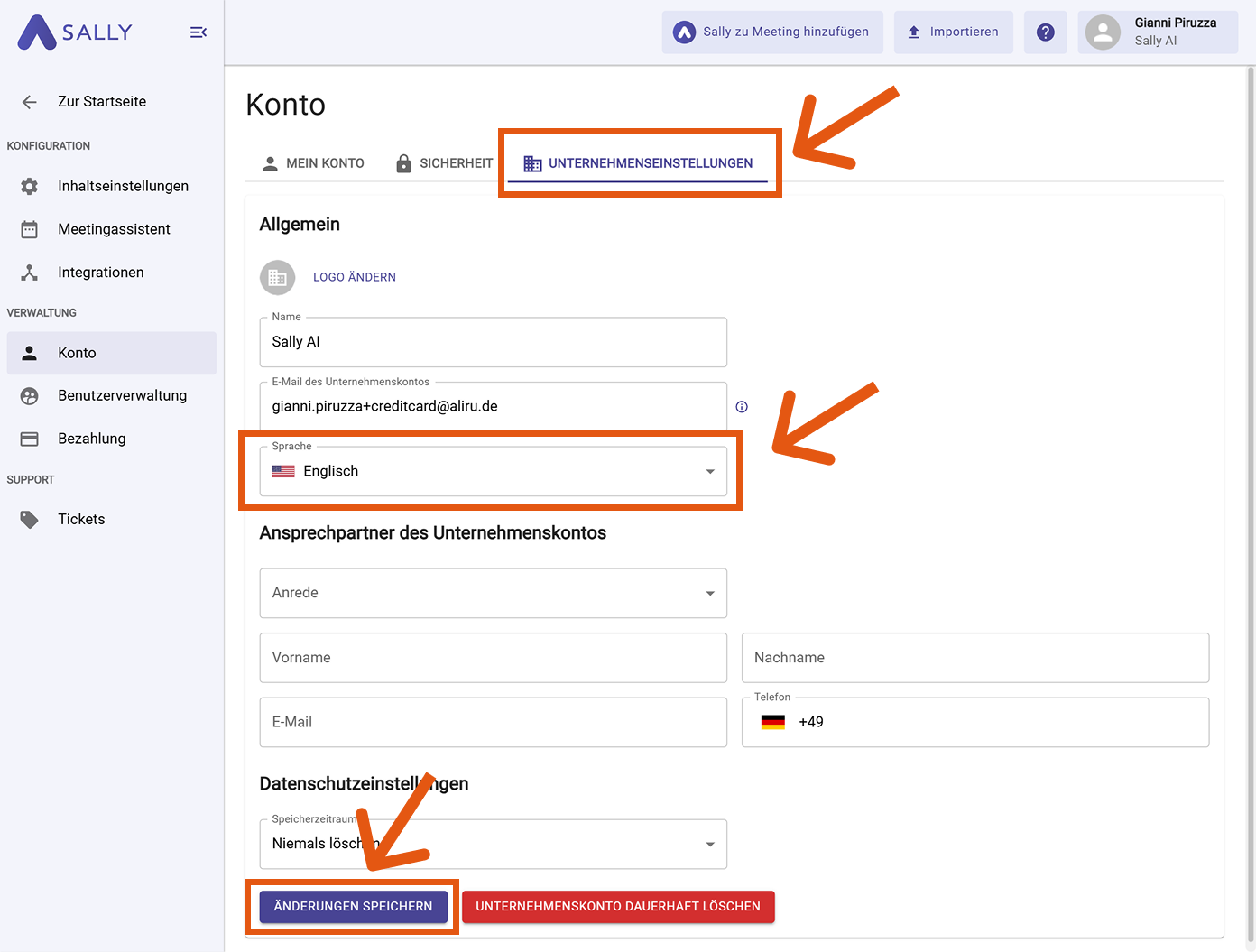Click into the Nachname field

click(975, 658)
